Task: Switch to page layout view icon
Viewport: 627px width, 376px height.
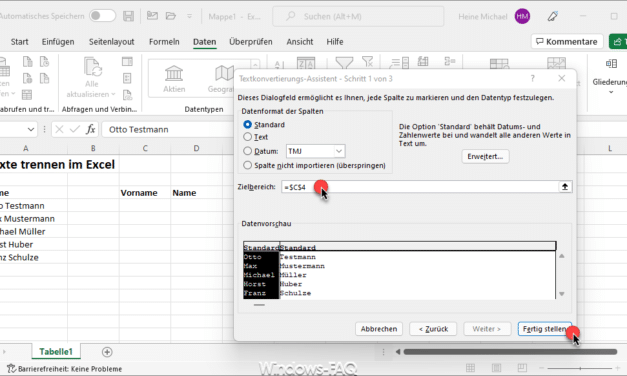Action: tap(496, 368)
